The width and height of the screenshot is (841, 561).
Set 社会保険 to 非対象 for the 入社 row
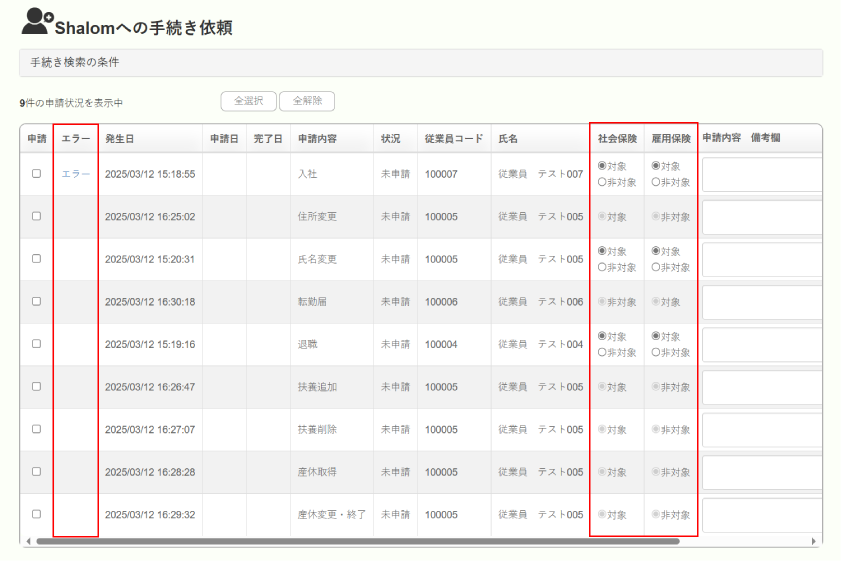tap(602, 182)
